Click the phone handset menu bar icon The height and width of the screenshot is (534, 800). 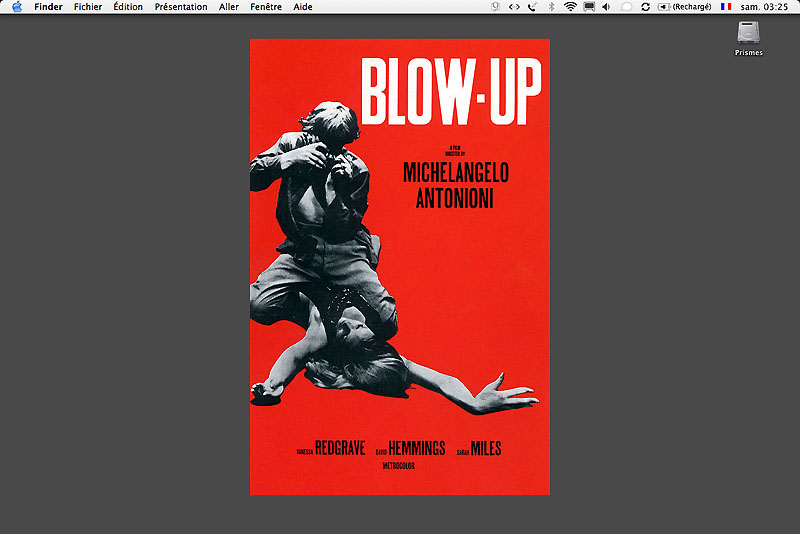click(x=533, y=7)
